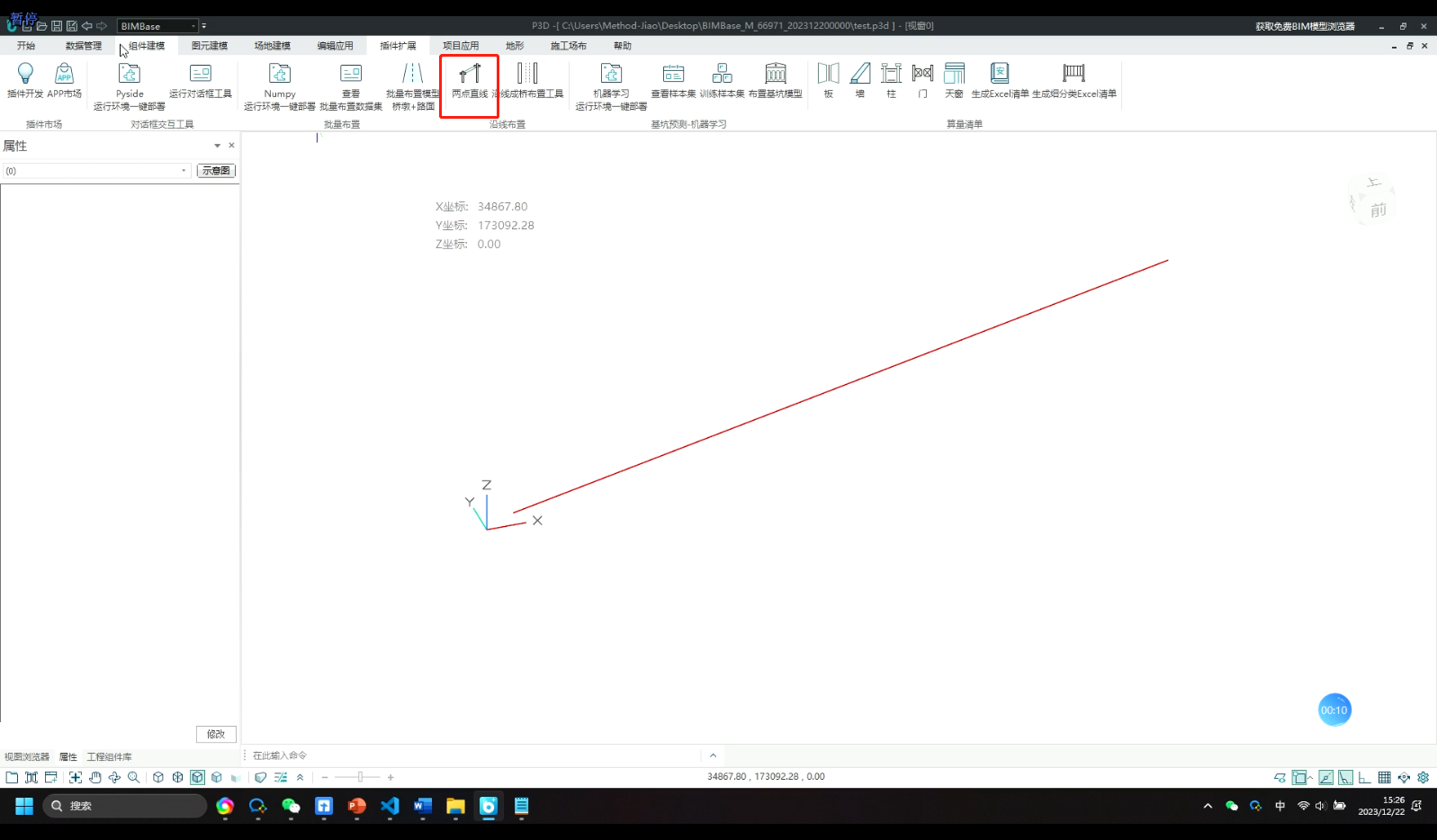
Task: Click the 两点直线 two-point line tool
Action: (x=469, y=81)
